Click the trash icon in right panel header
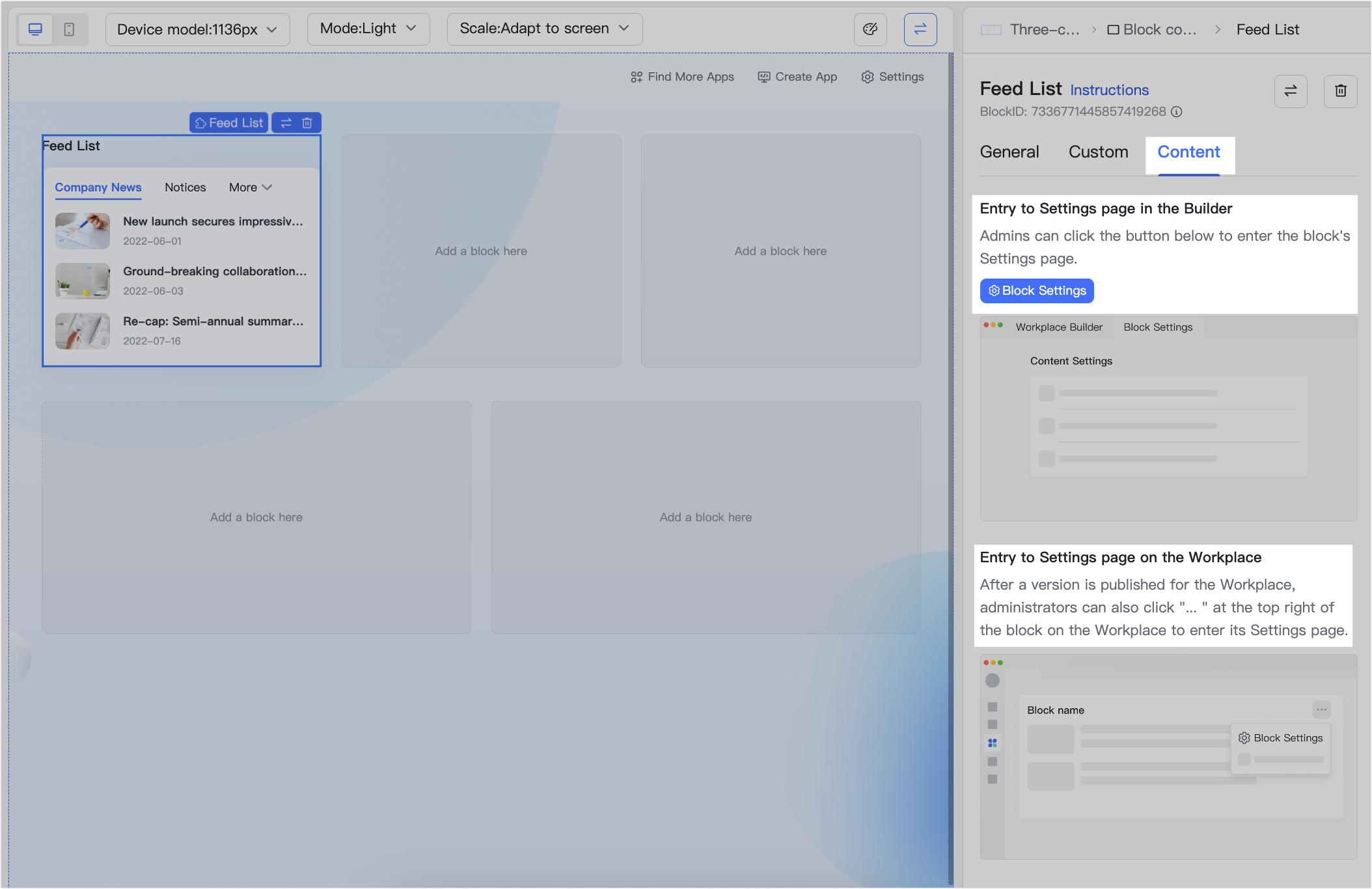 click(x=1341, y=91)
